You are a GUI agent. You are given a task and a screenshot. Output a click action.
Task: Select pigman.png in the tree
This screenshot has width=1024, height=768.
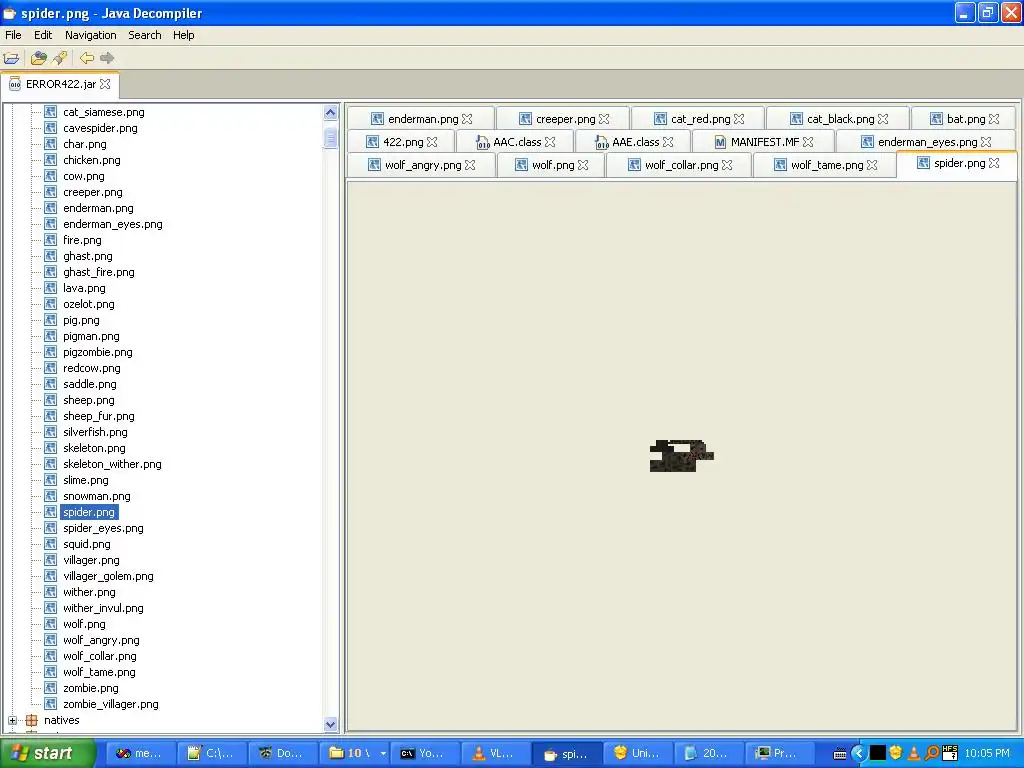tap(91, 336)
